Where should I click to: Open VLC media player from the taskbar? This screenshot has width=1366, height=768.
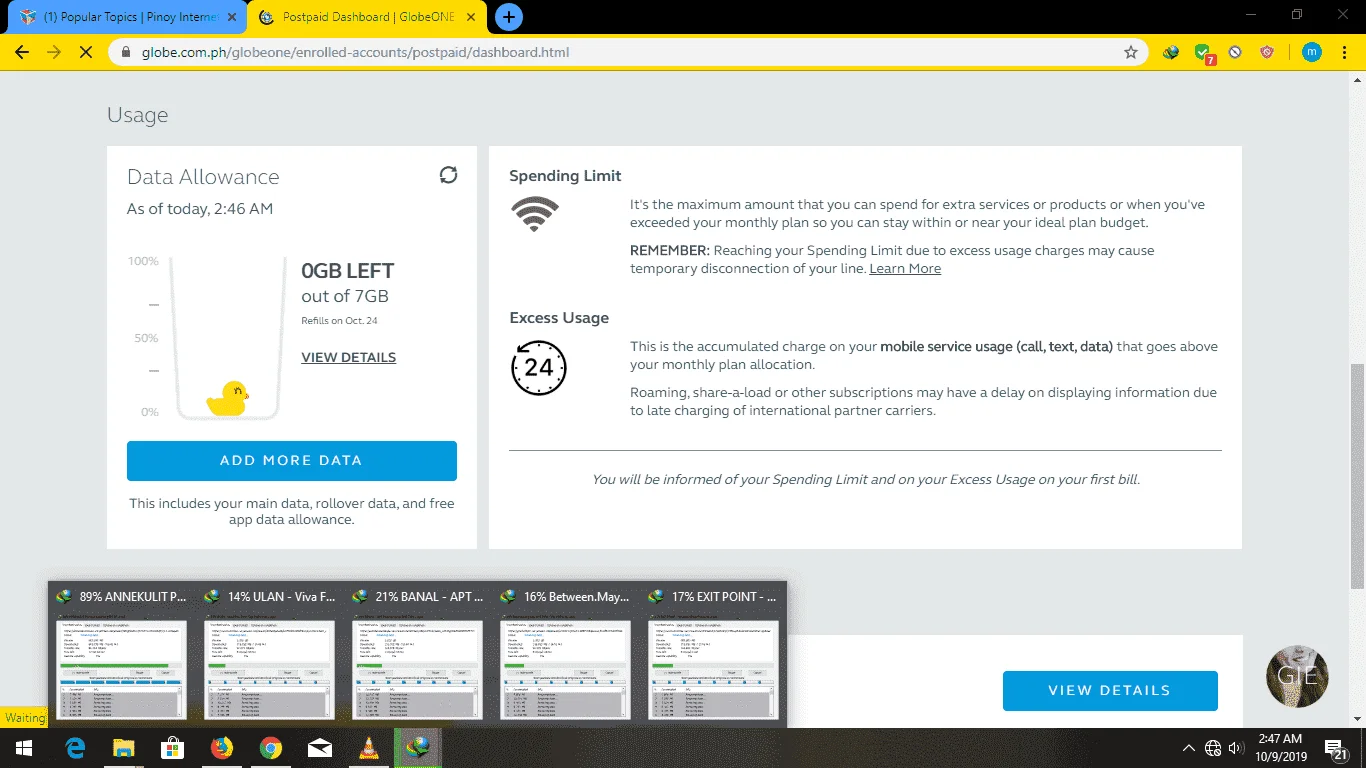pos(369,748)
